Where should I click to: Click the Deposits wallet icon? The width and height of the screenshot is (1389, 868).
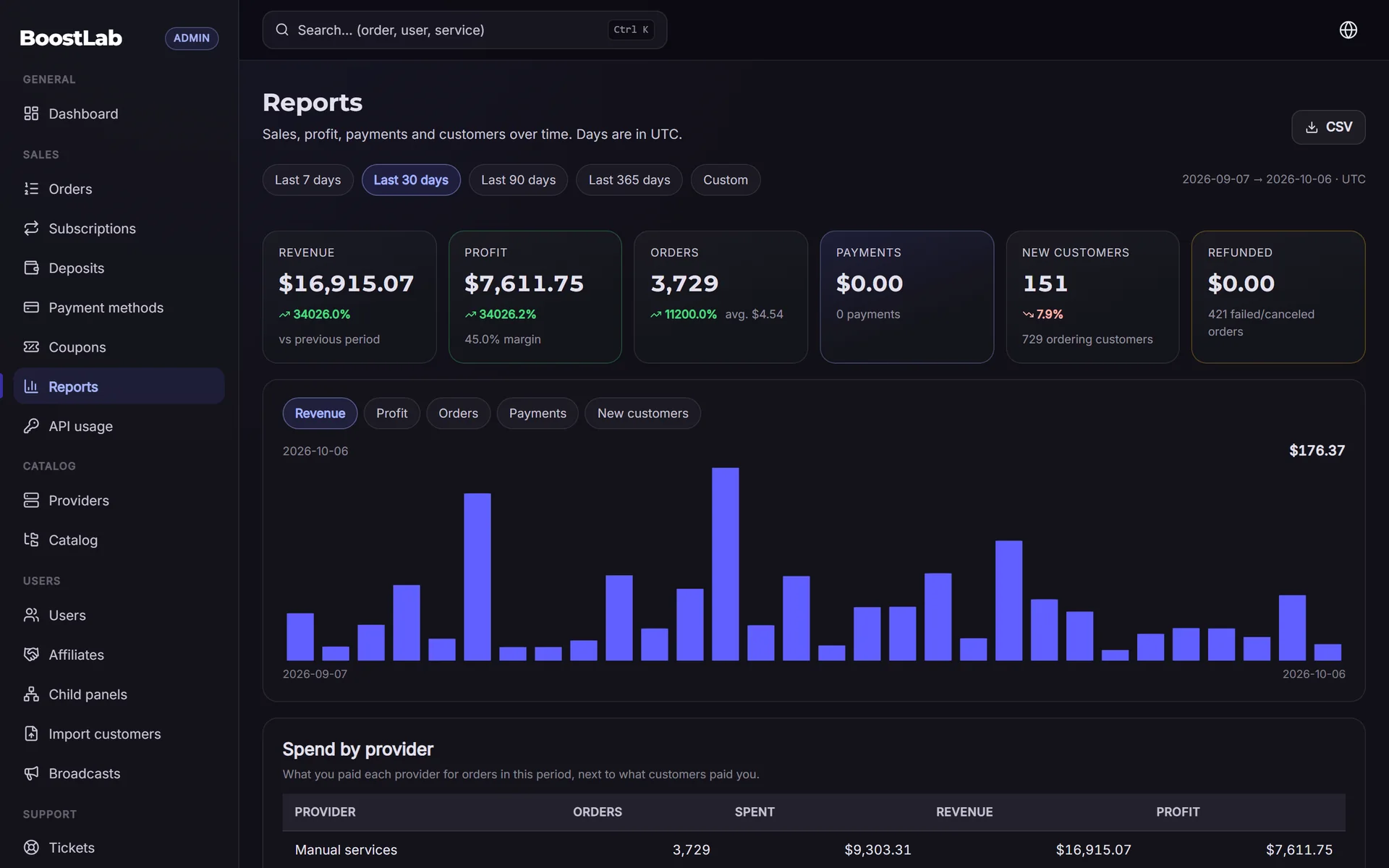click(x=31, y=268)
